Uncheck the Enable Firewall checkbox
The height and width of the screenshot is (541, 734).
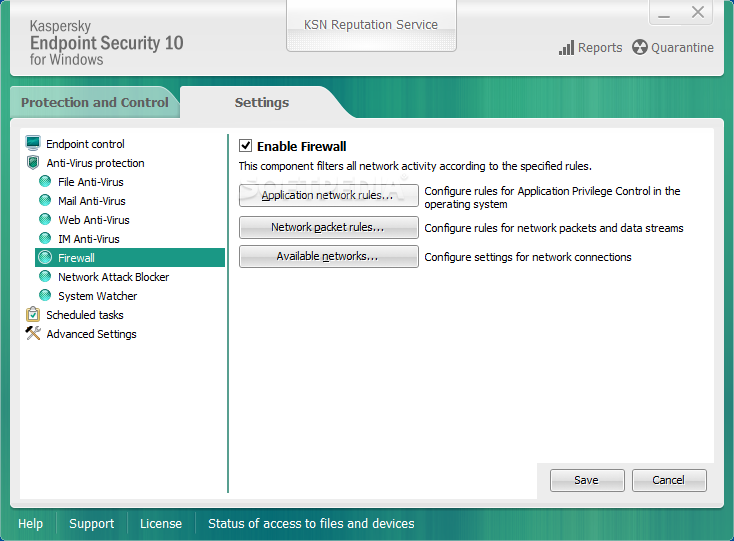point(246,146)
